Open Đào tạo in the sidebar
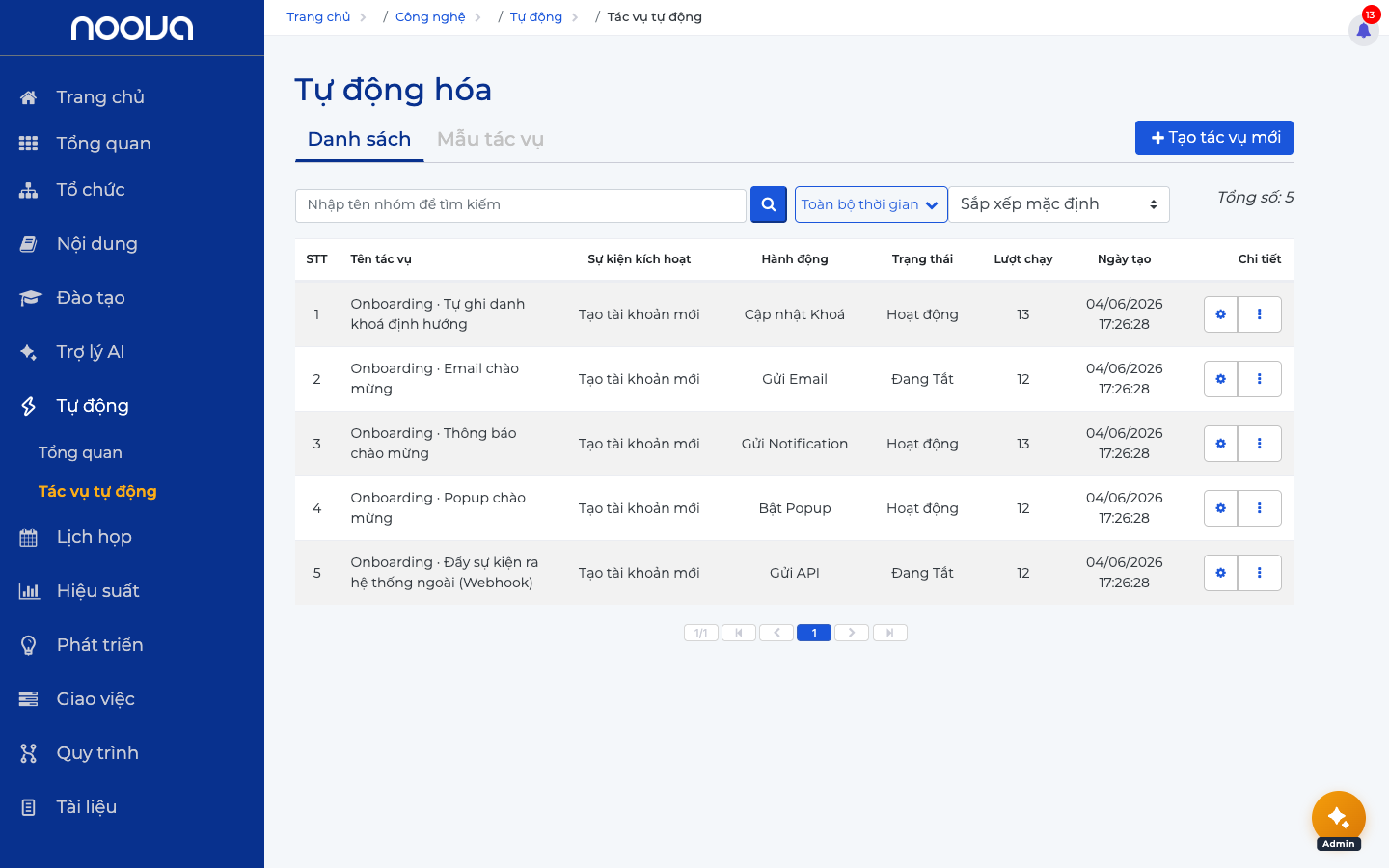The width and height of the screenshot is (1389, 868). click(91, 298)
